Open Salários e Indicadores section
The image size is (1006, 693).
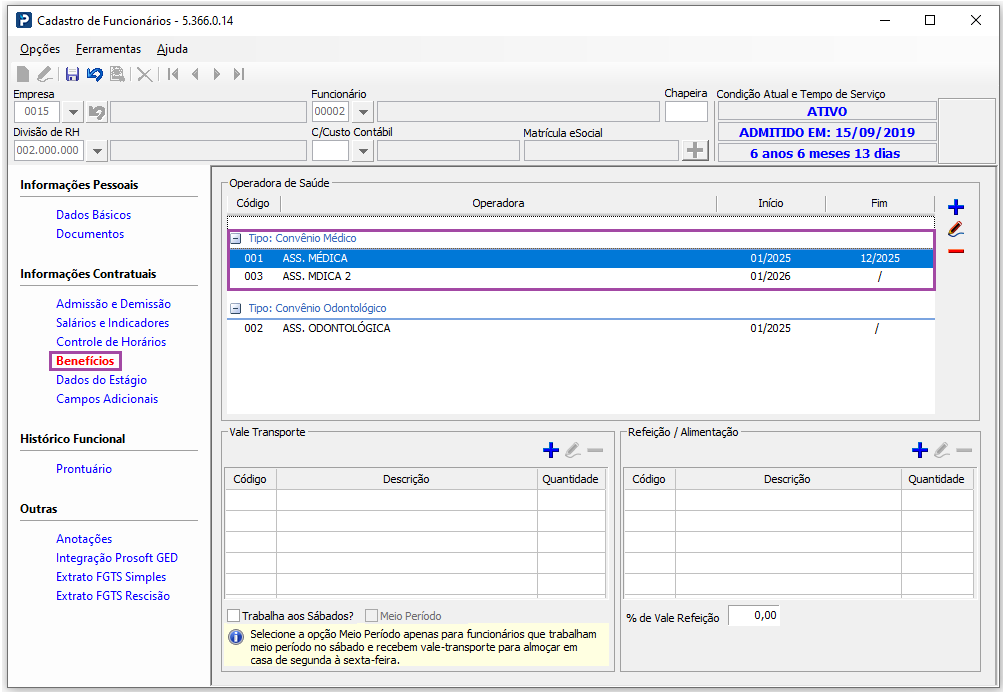(112, 323)
